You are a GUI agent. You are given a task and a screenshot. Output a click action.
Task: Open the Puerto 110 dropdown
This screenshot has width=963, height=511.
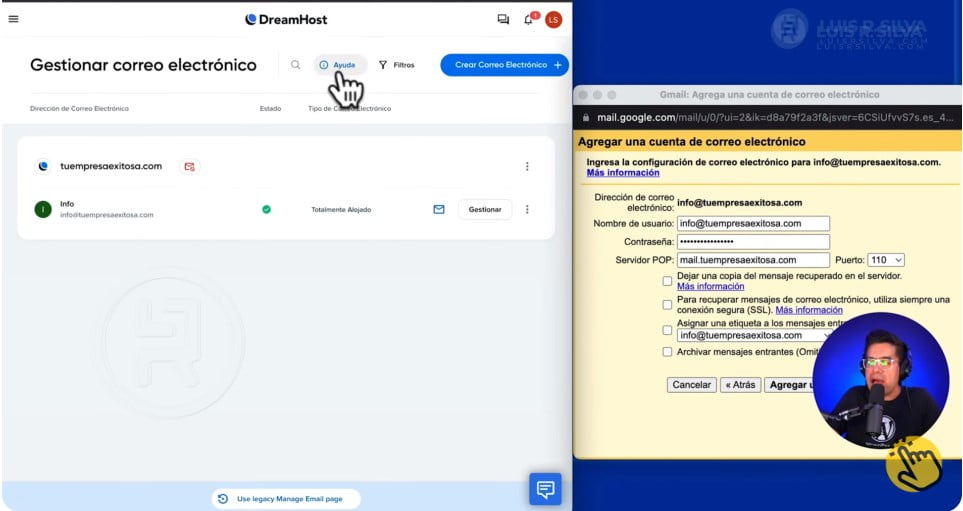(x=886, y=260)
